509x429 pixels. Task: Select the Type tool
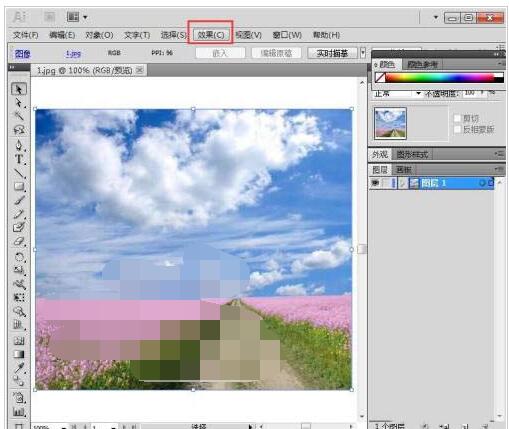19,159
